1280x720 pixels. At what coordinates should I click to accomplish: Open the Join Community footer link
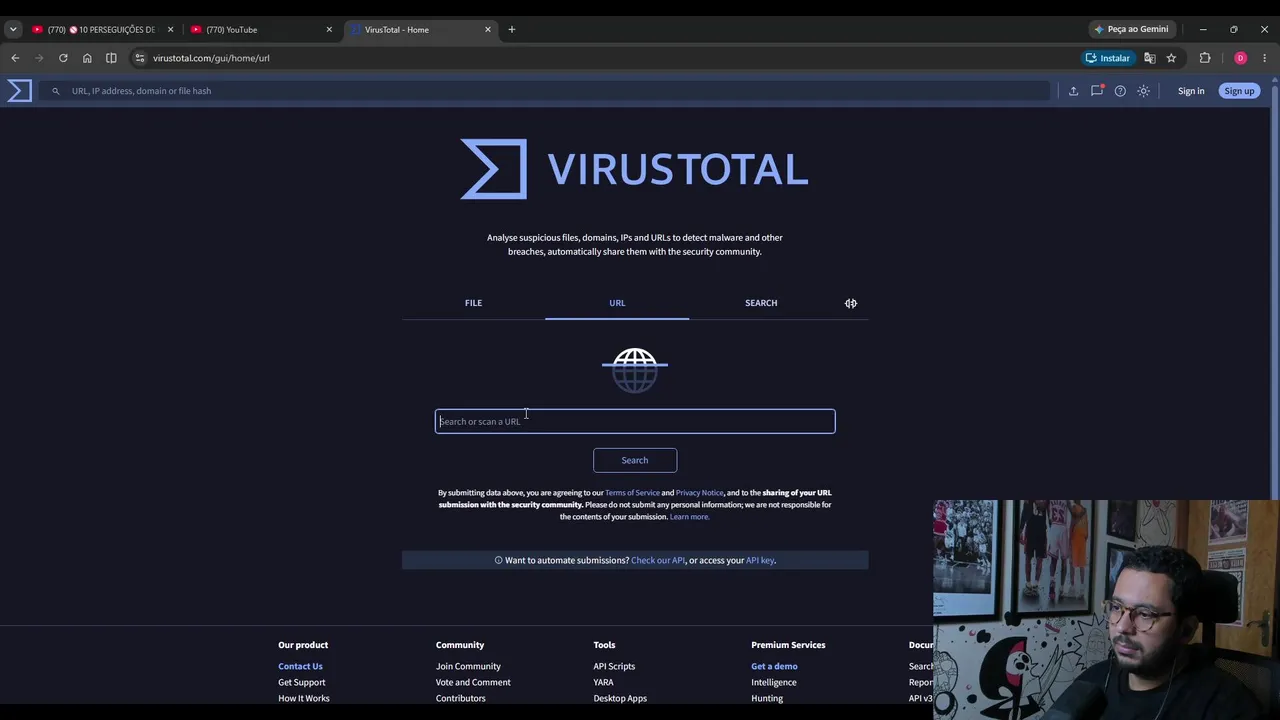tap(468, 666)
